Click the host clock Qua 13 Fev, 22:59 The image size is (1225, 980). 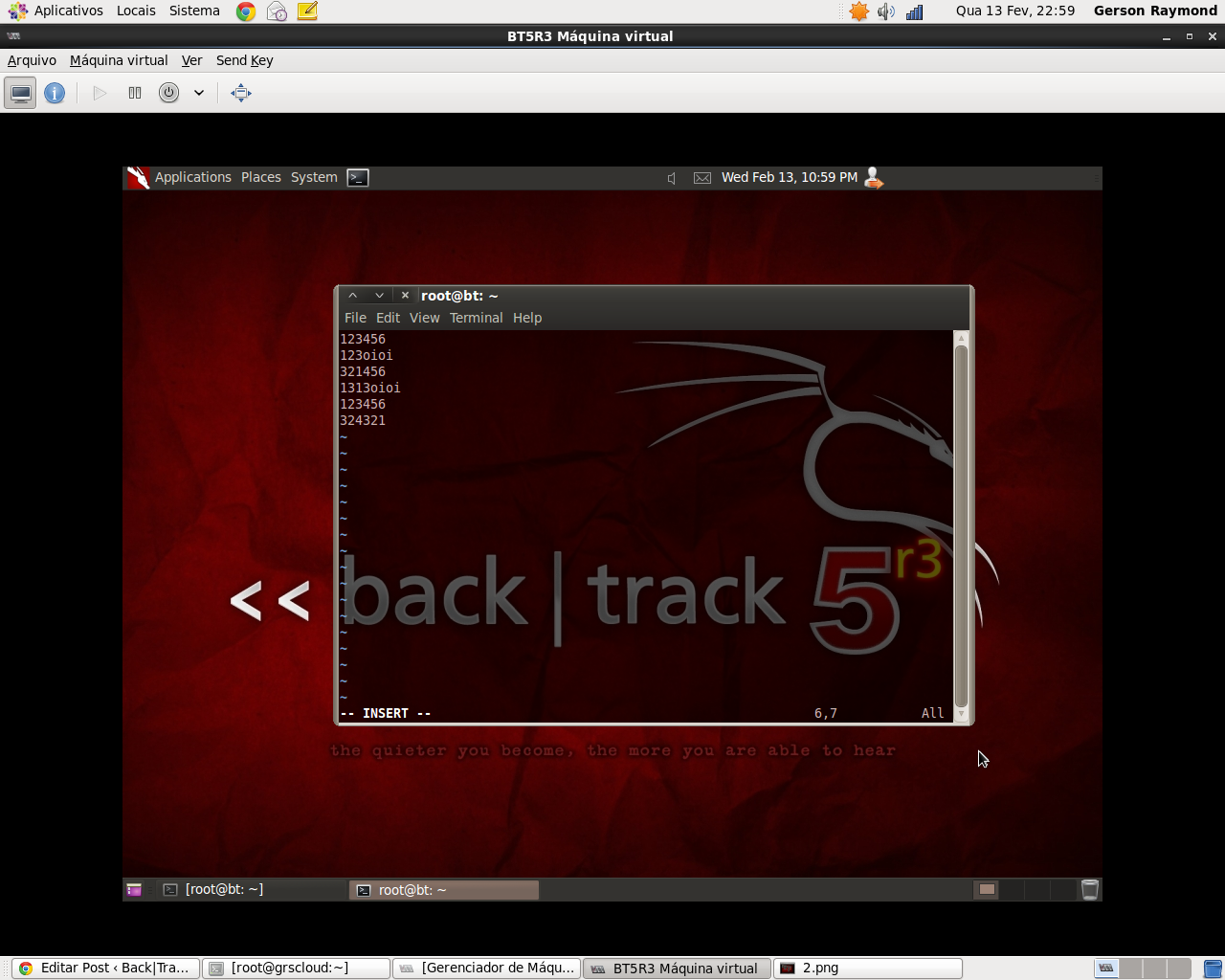(x=1015, y=11)
